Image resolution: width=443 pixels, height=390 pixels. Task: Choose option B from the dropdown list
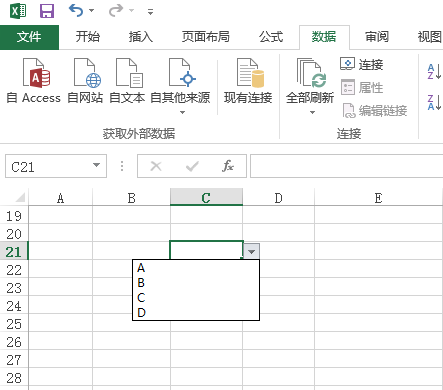coord(196,283)
